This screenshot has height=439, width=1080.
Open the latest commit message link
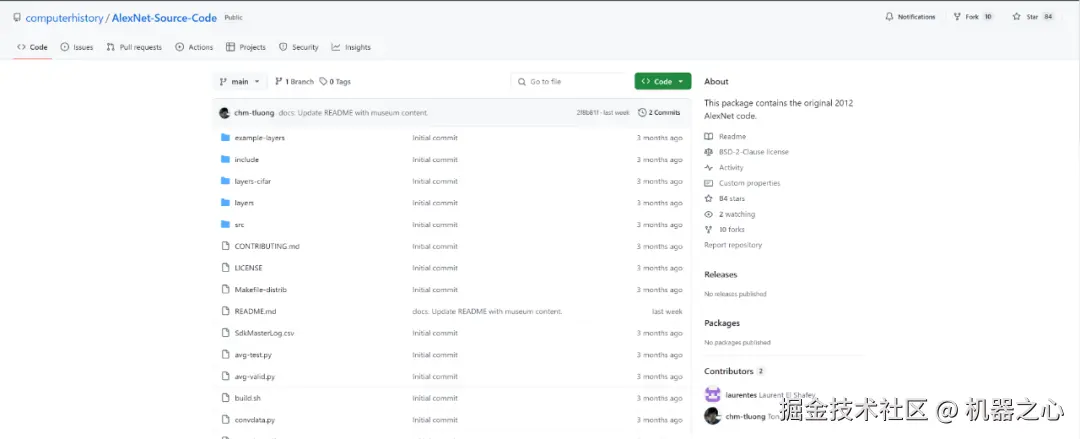(353, 112)
